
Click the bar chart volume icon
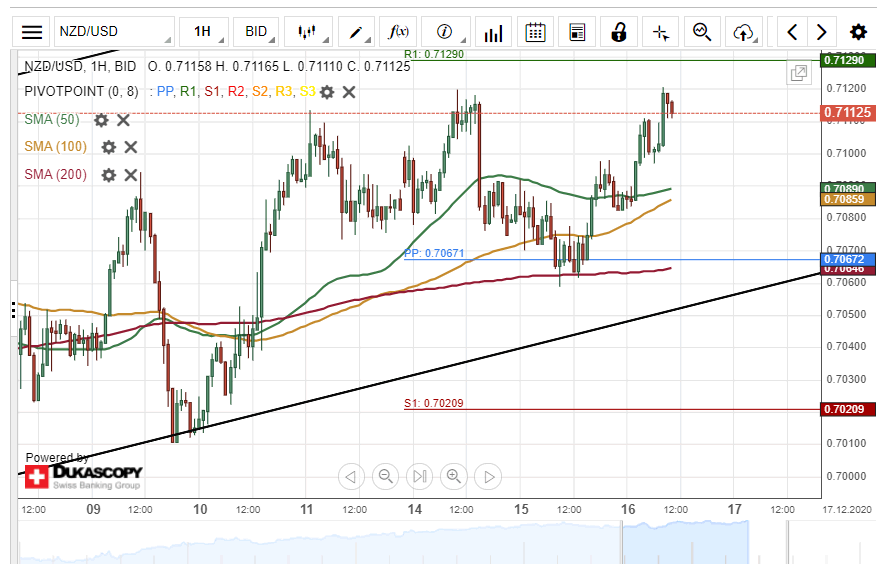(x=493, y=32)
